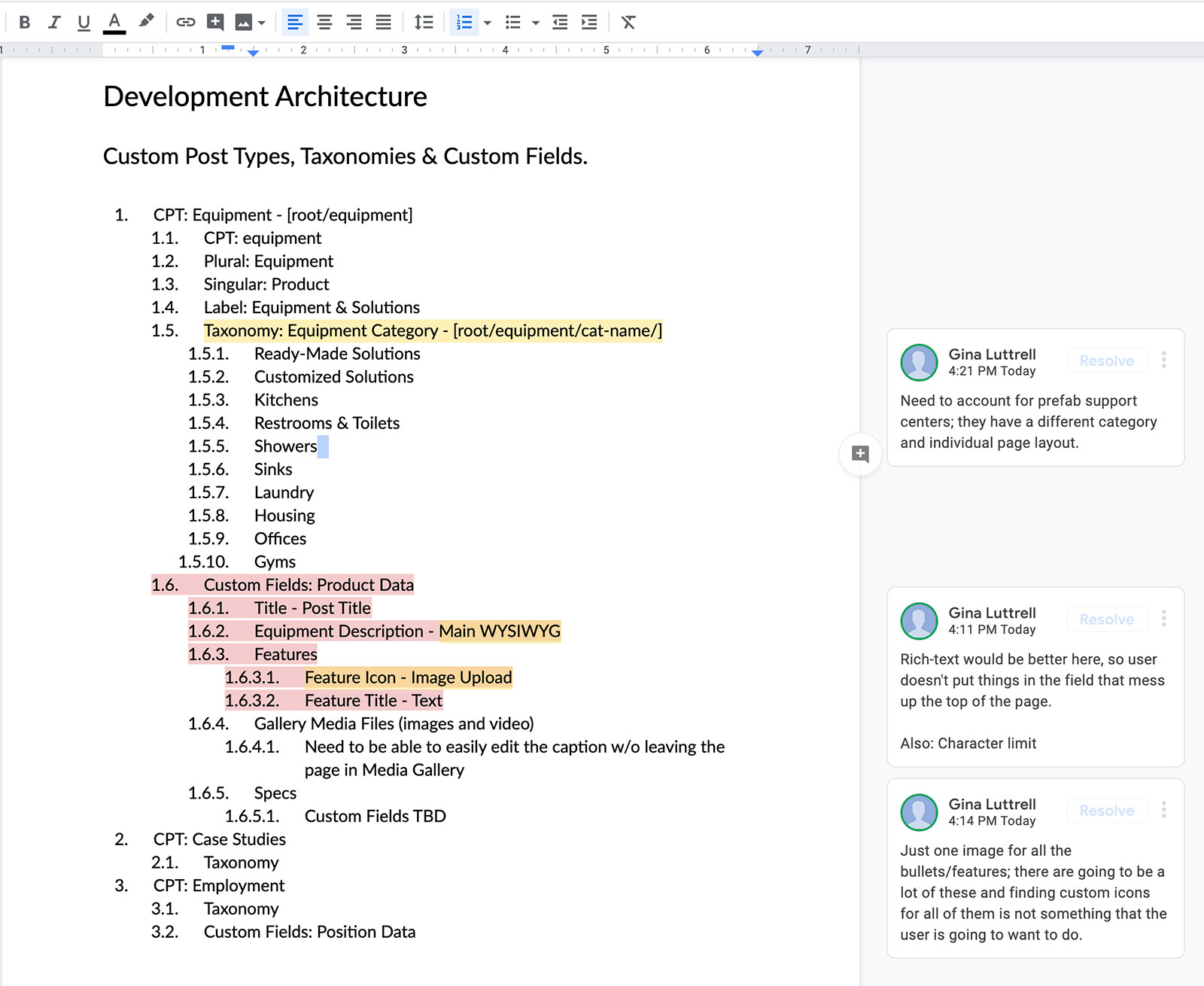Resolve the 4:21 PM comment
Screen dimensions: 1204x986
(x=1106, y=361)
